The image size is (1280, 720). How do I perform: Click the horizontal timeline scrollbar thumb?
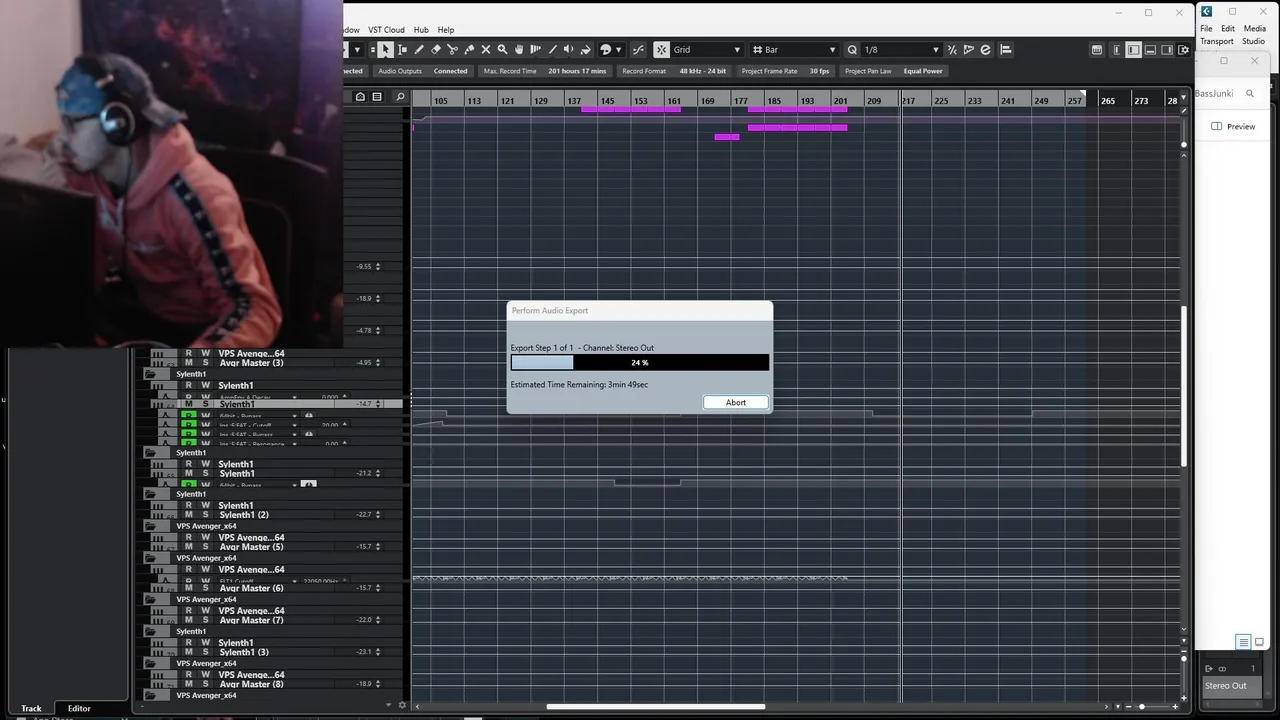[x=656, y=706]
